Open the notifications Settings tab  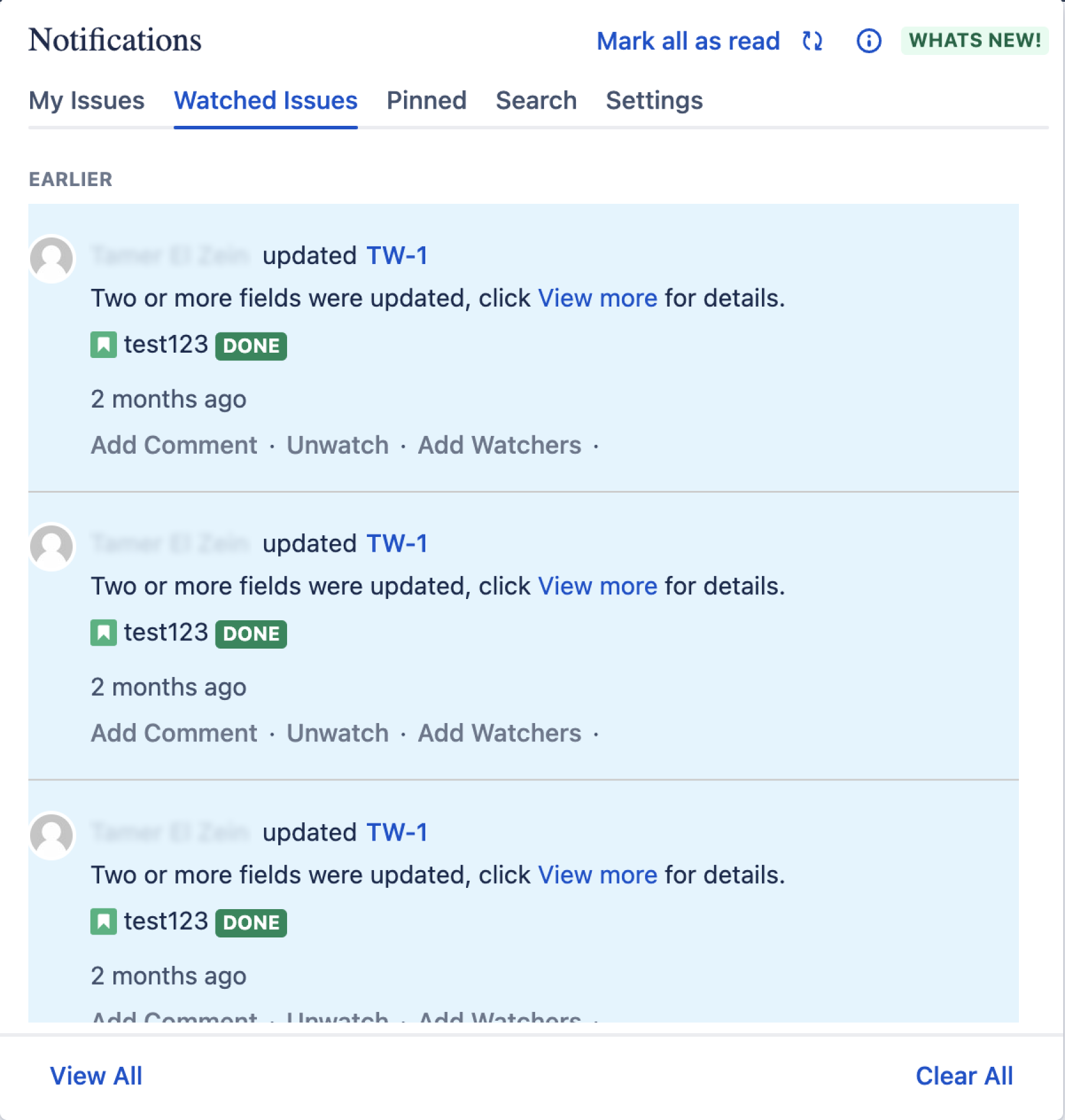[654, 100]
